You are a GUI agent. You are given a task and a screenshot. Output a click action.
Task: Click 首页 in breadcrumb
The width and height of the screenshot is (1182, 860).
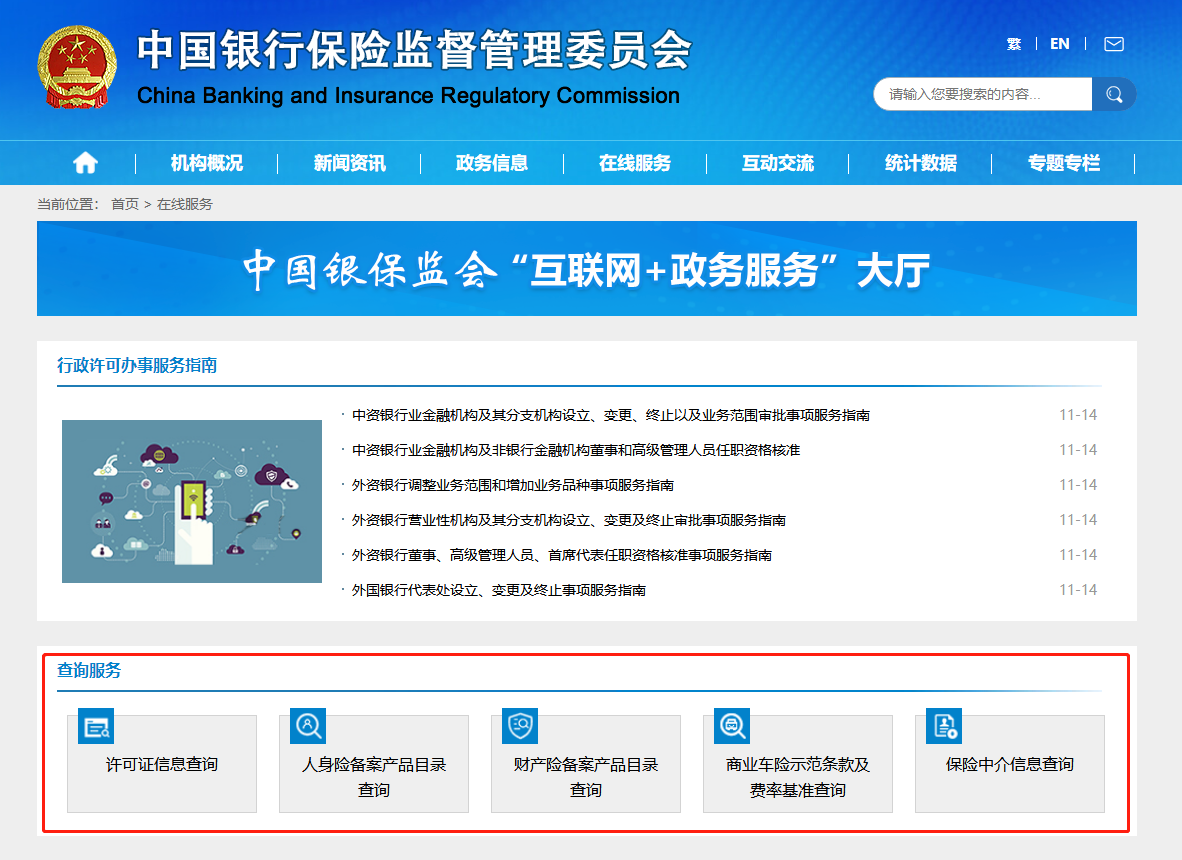point(125,204)
